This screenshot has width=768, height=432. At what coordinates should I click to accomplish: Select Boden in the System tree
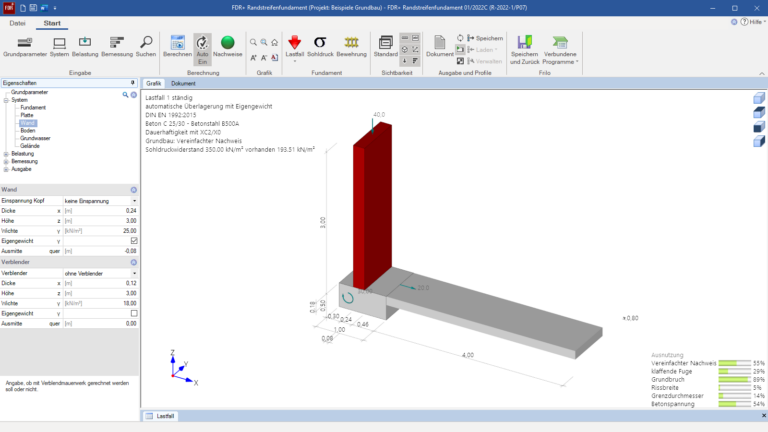coord(27,130)
